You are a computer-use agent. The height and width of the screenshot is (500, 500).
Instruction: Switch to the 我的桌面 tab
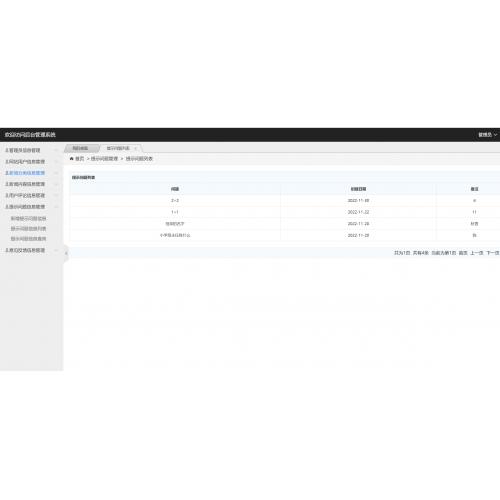click(80, 148)
